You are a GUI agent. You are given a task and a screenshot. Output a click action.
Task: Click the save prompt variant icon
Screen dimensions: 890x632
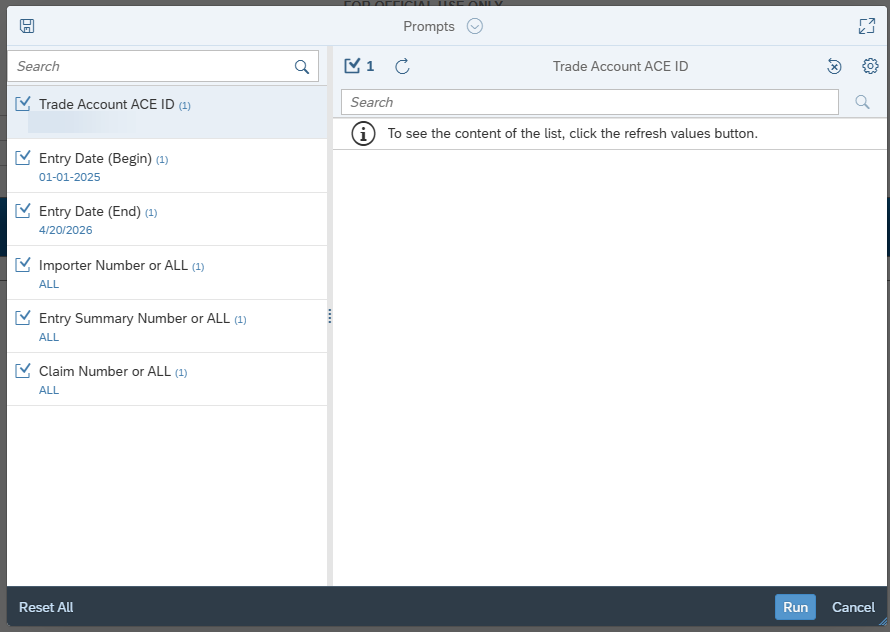(x=27, y=26)
